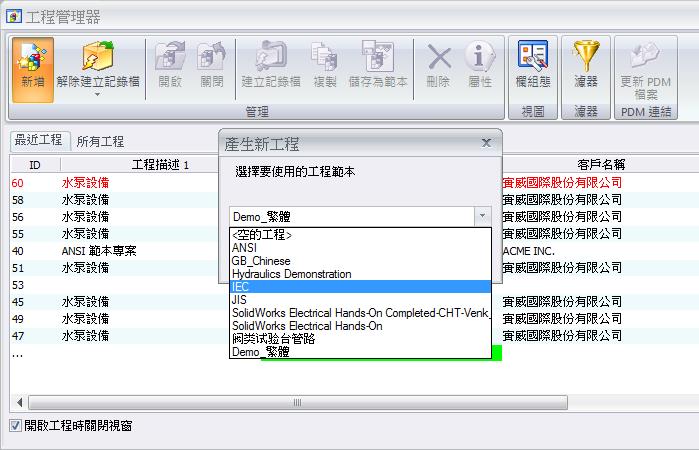This screenshot has width=699, height=450.
Task: Switch to the 最近工程 tab
Action: (38, 140)
